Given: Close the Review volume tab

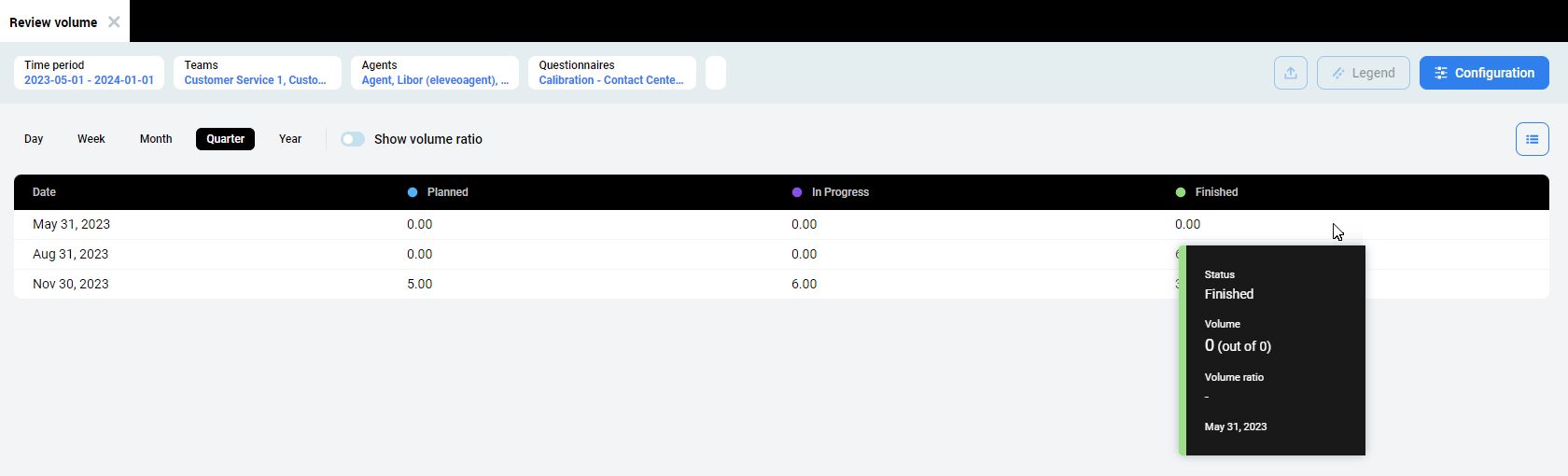Looking at the screenshot, I should tap(114, 21).
